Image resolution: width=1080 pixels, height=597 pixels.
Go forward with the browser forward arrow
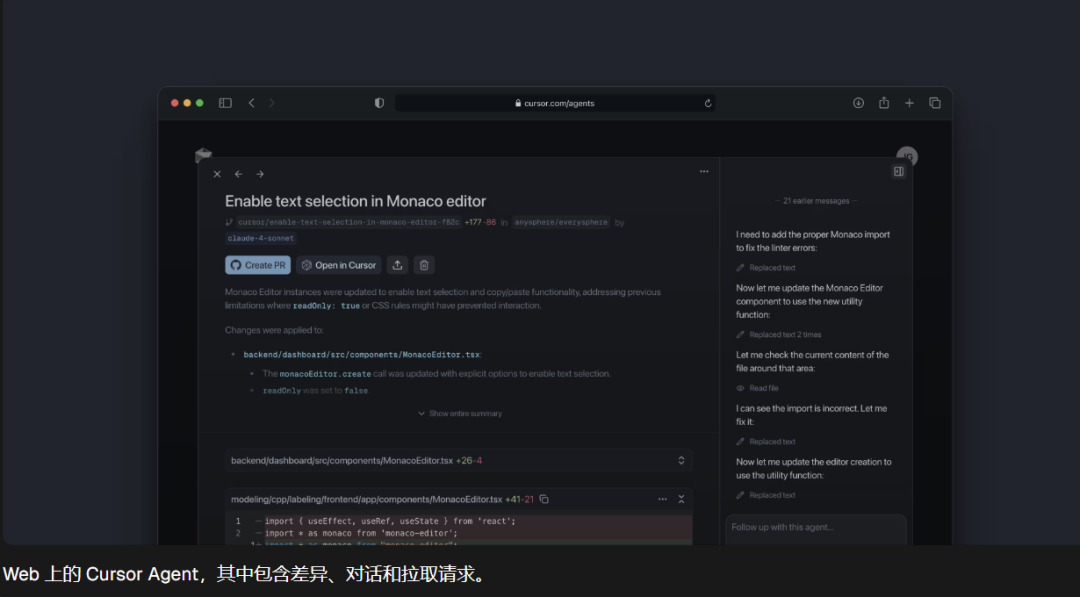pyautogui.click(x=271, y=103)
